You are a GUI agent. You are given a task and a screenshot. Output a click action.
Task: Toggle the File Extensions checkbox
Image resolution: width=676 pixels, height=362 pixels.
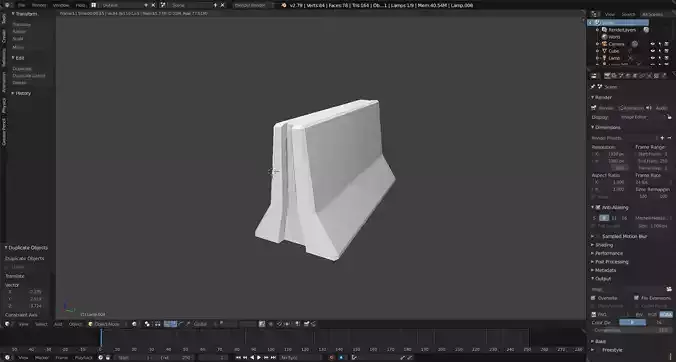coord(636,298)
